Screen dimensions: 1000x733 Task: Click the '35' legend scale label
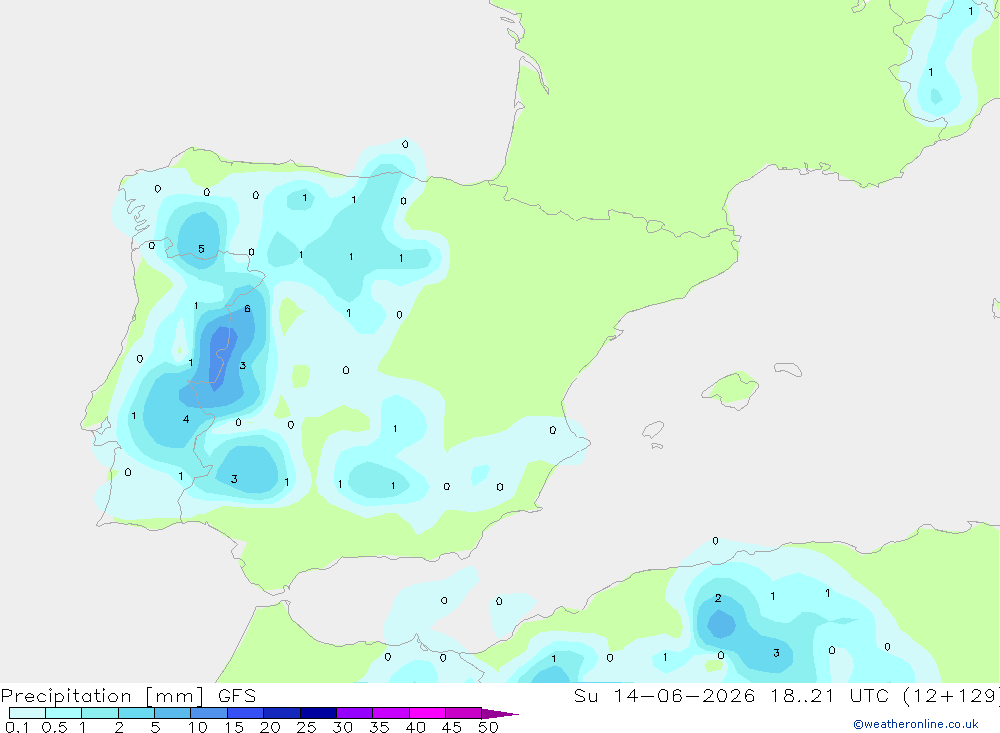[379, 727]
